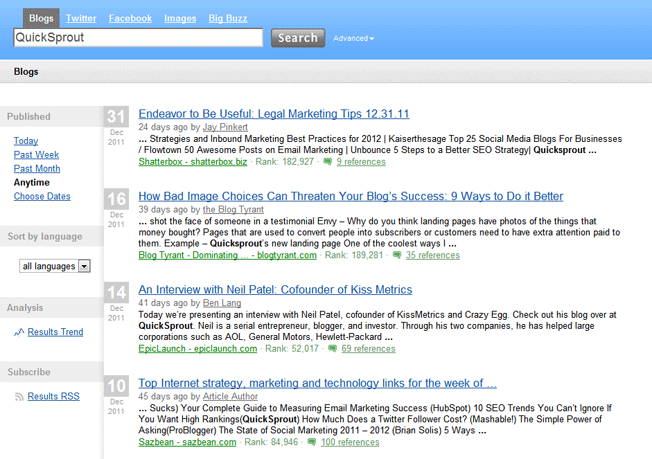Click references bubble icon beside 9 references

point(328,162)
